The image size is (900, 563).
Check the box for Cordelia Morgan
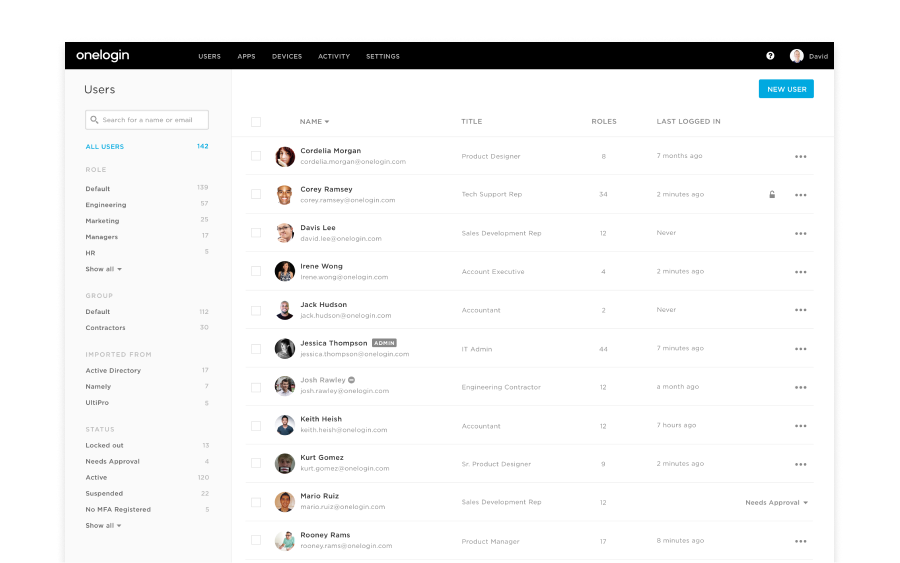[256, 156]
